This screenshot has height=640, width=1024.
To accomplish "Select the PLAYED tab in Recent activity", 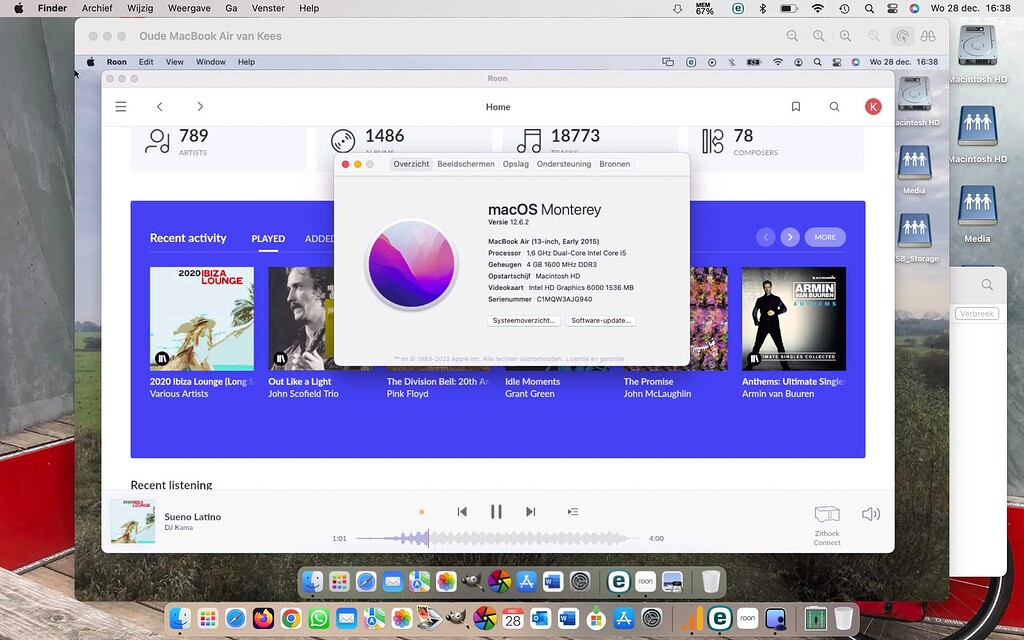I will click(268, 238).
